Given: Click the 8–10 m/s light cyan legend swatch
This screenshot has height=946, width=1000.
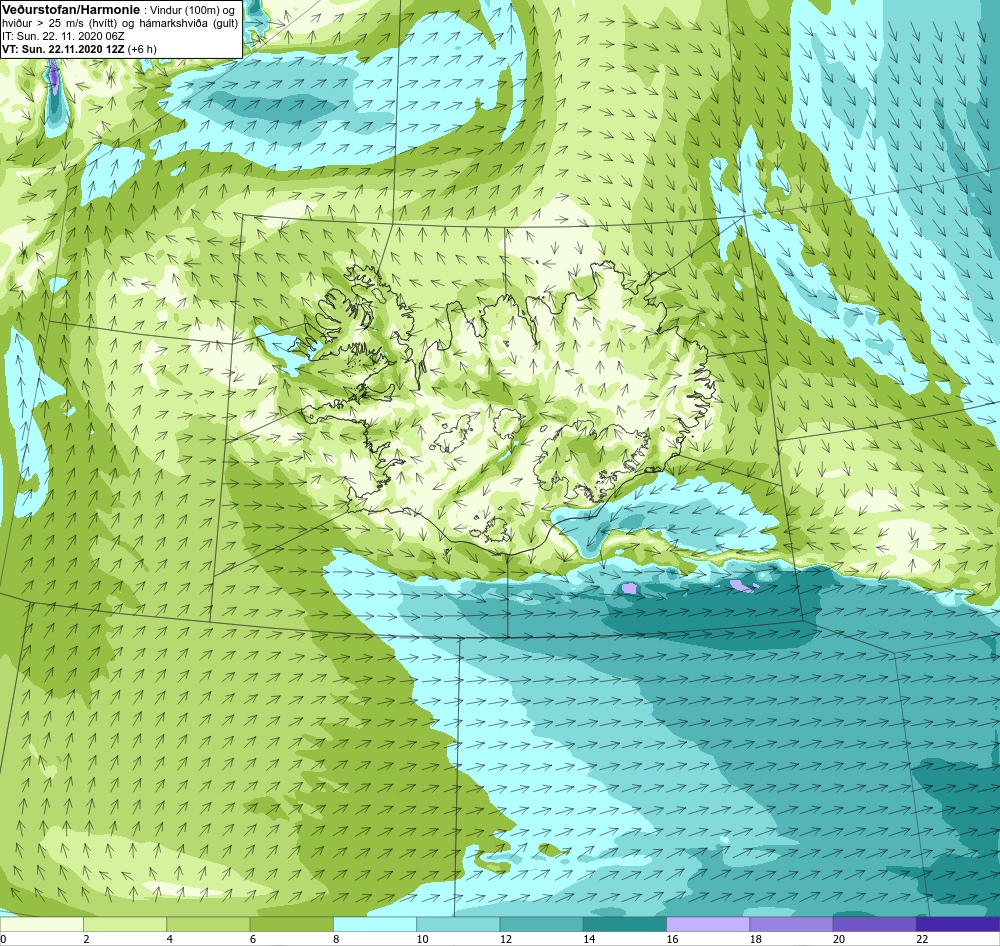Looking at the screenshot, I should (x=375, y=924).
